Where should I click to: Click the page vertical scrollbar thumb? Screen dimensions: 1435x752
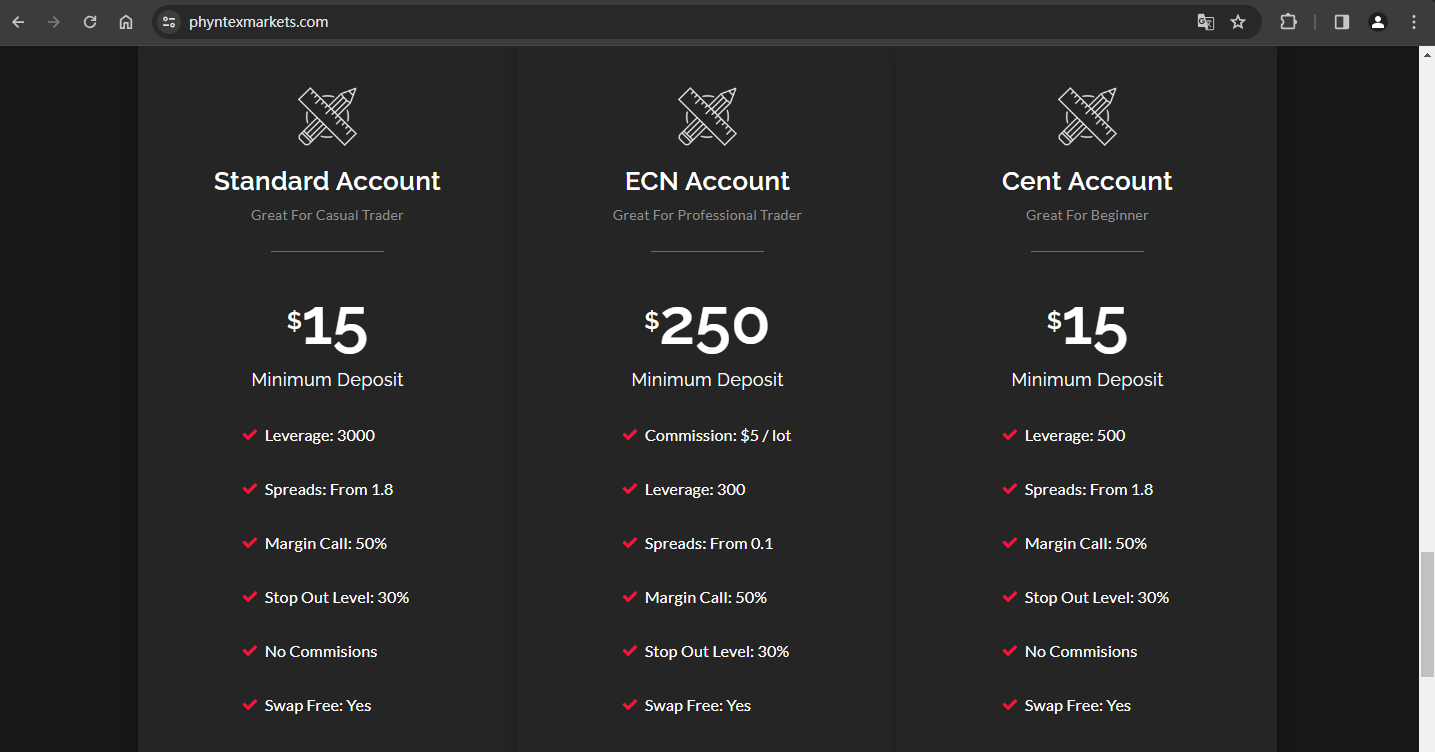click(1426, 615)
